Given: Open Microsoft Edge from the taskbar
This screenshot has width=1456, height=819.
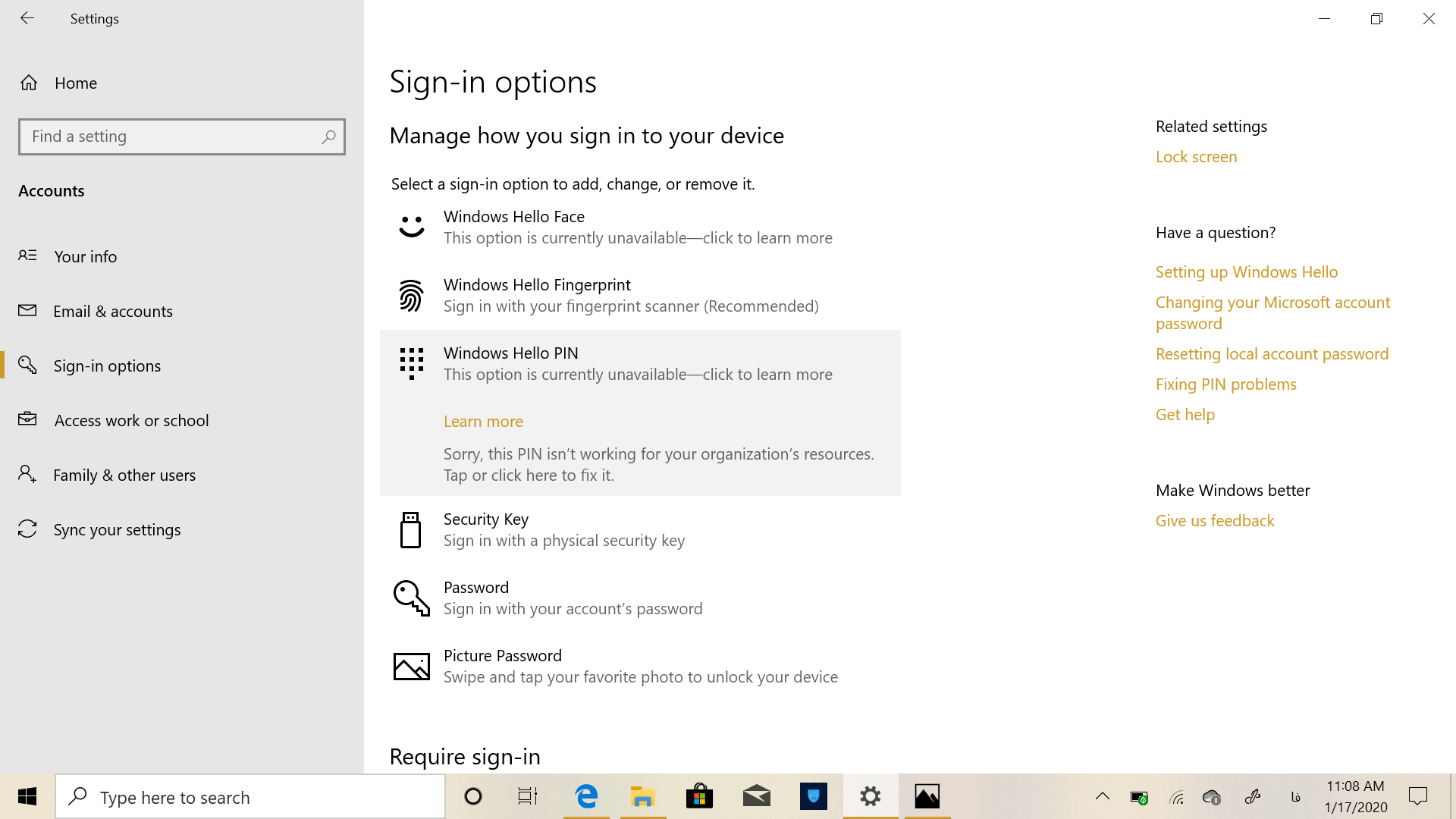Looking at the screenshot, I should click(586, 796).
